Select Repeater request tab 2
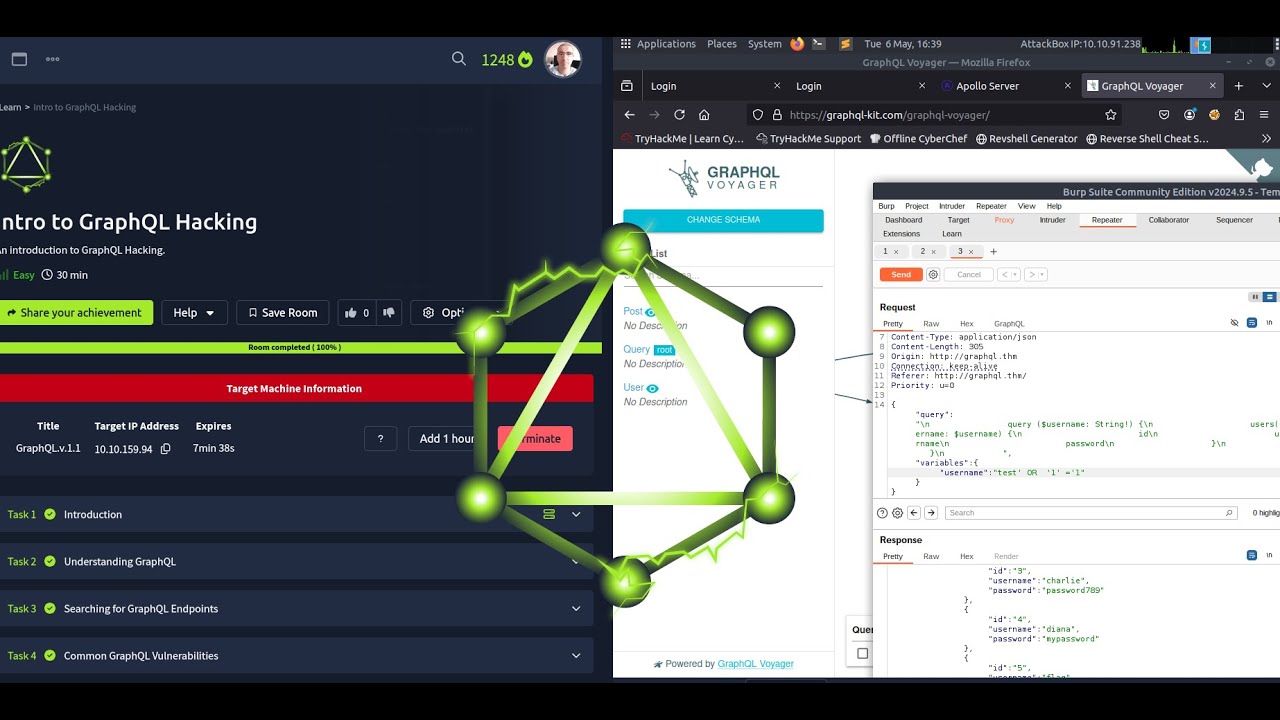 coord(928,252)
